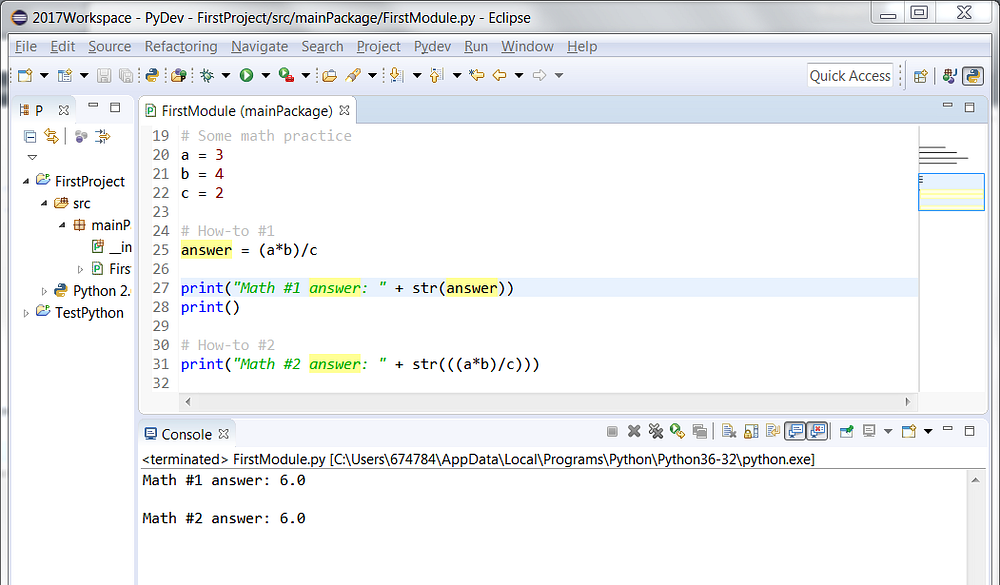Toggle Show Console on standard error change
This screenshot has width=1000, height=585.
point(817,432)
